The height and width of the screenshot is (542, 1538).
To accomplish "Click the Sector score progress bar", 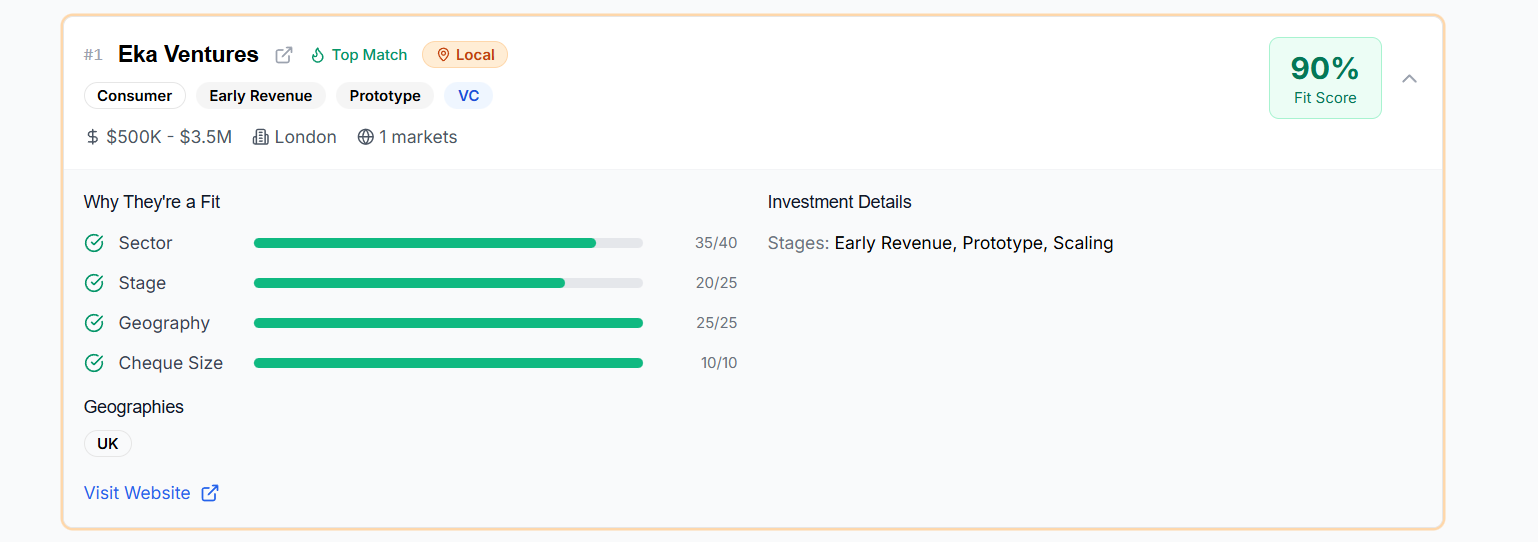I will [x=448, y=243].
